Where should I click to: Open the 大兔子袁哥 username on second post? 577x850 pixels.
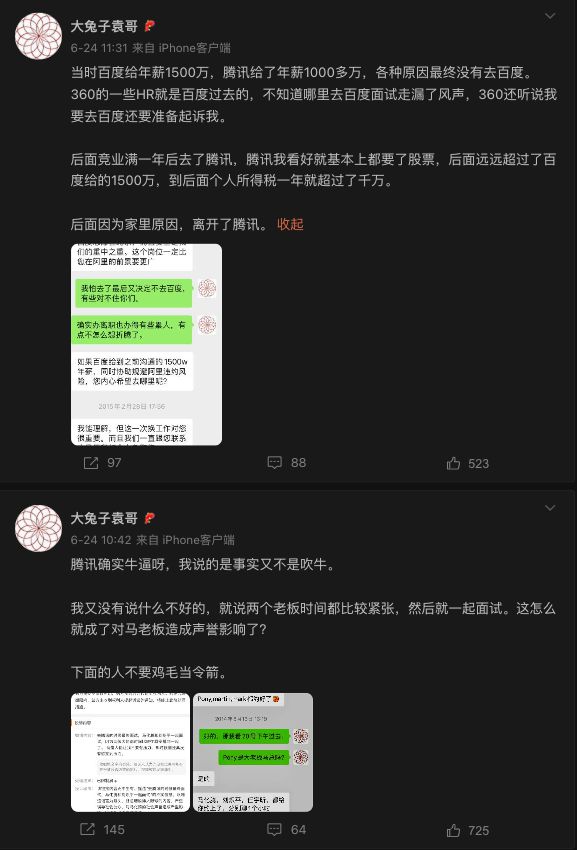click(104, 518)
